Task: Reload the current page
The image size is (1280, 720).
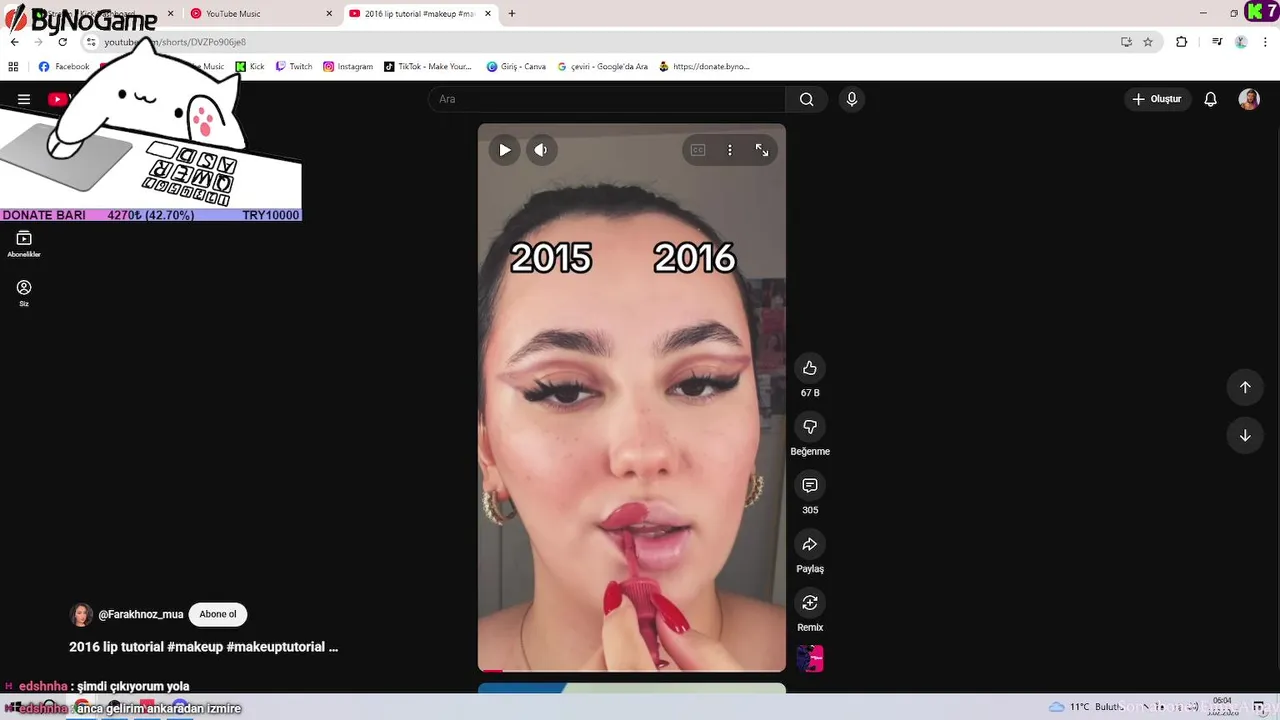Action: [x=62, y=42]
